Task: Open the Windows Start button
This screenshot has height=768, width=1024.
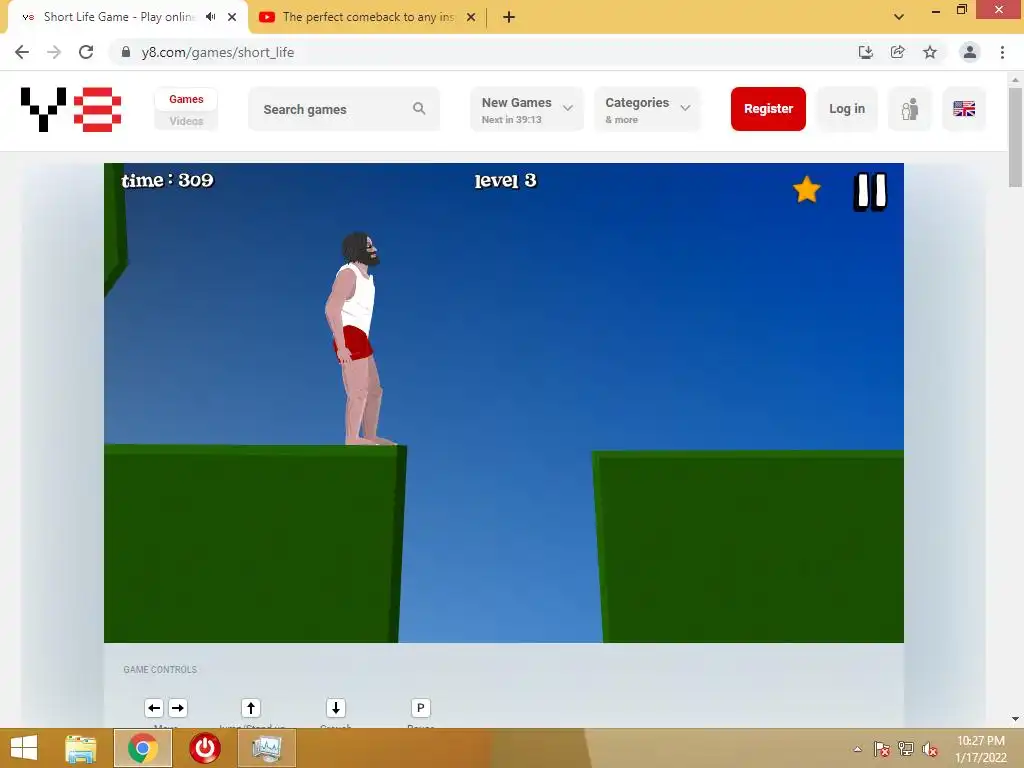Action: coord(24,748)
